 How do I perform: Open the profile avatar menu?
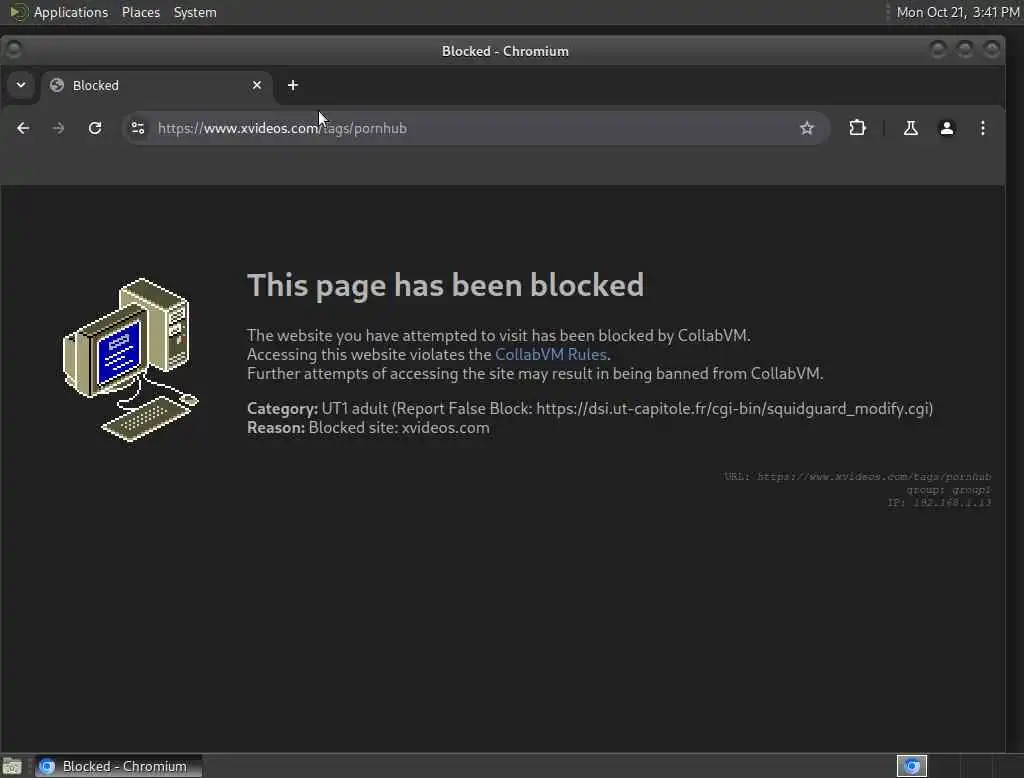(x=946, y=128)
